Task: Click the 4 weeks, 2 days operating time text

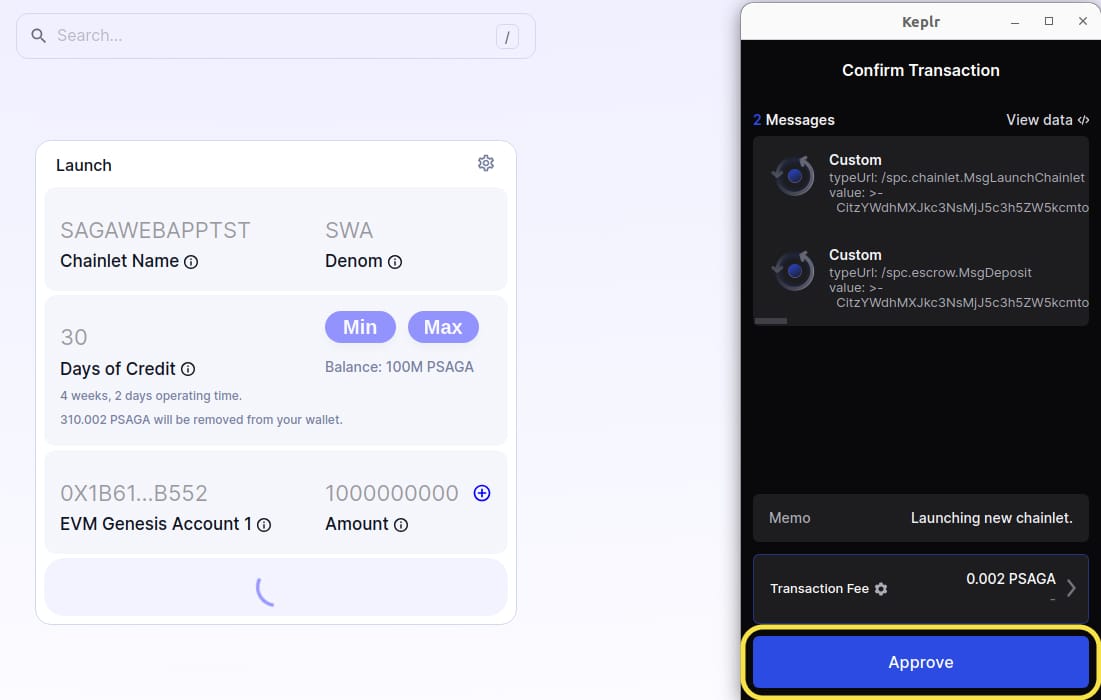Action: 151,396
